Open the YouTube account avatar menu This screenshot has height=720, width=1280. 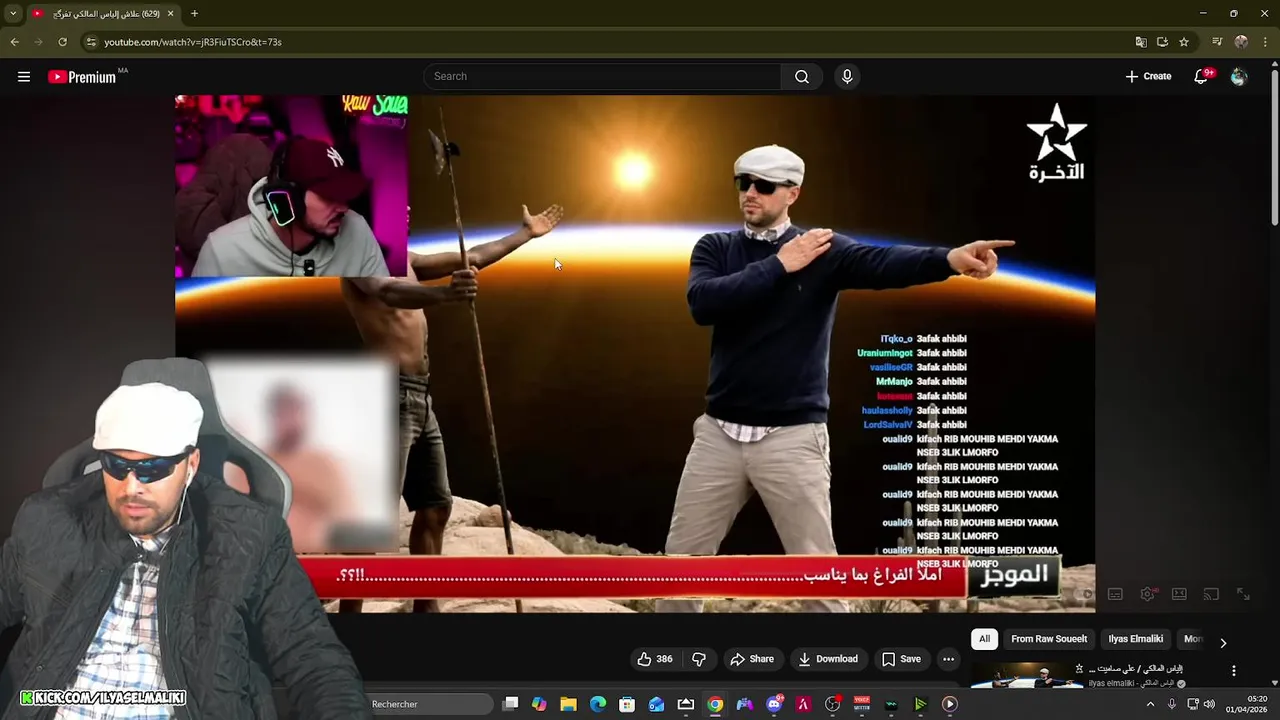point(1239,76)
